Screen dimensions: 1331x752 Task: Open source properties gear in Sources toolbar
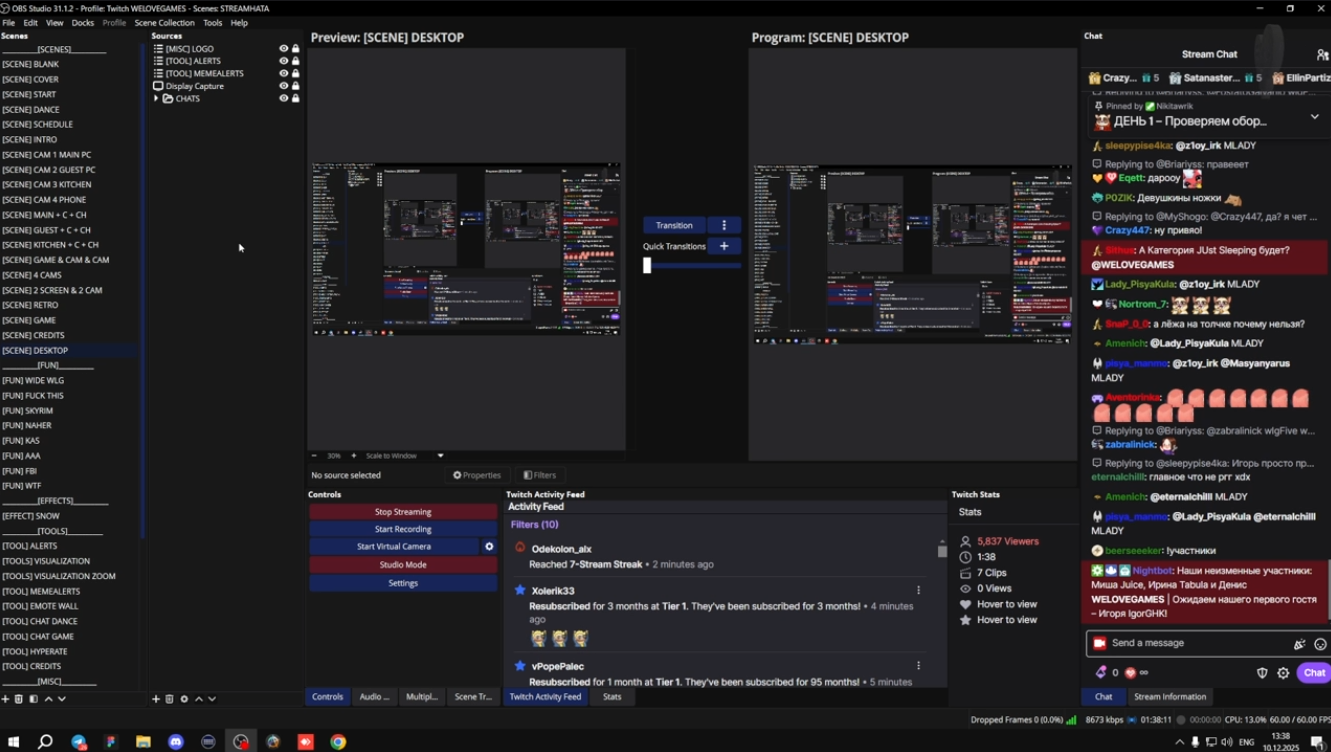pyautogui.click(x=184, y=699)
